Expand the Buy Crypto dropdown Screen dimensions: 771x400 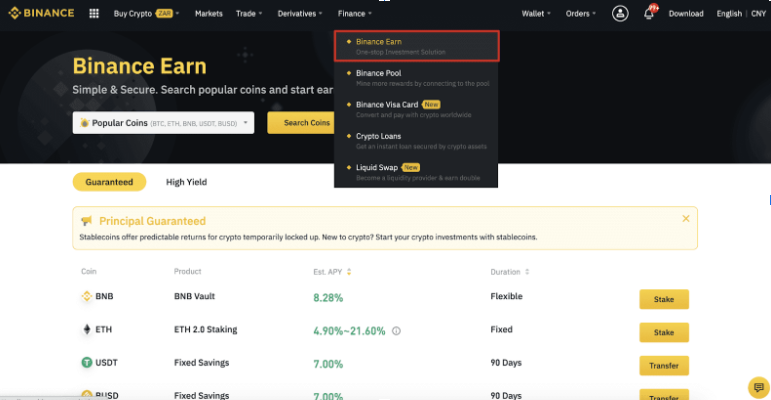click(146, 13)
